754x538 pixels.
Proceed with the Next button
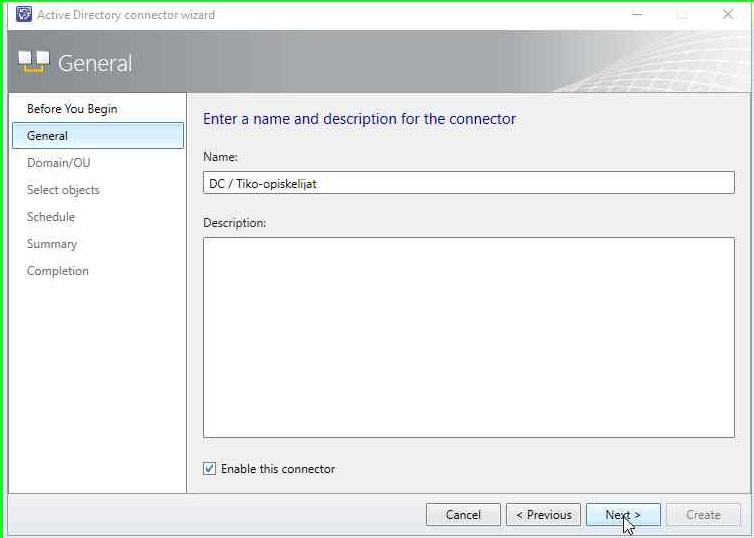click(x=623, y=514)
